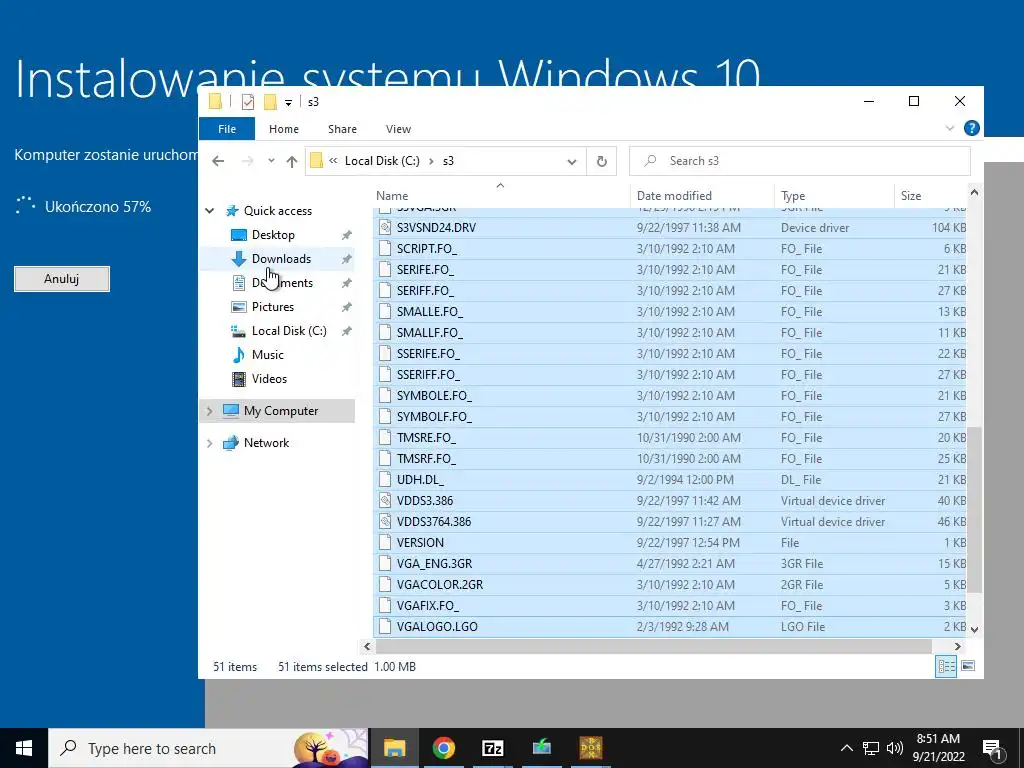Click the New folder icon in title bar
1024x768 pixels.
(x=270, y=101)
